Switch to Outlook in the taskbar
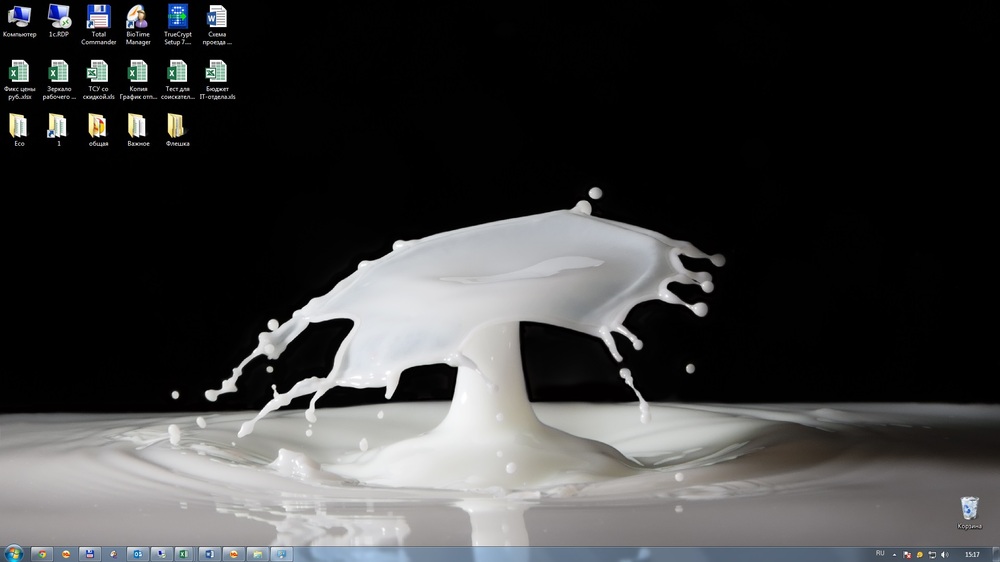Image resolution: width=1000 pixels, height=562 pixels. click(137, 553)
